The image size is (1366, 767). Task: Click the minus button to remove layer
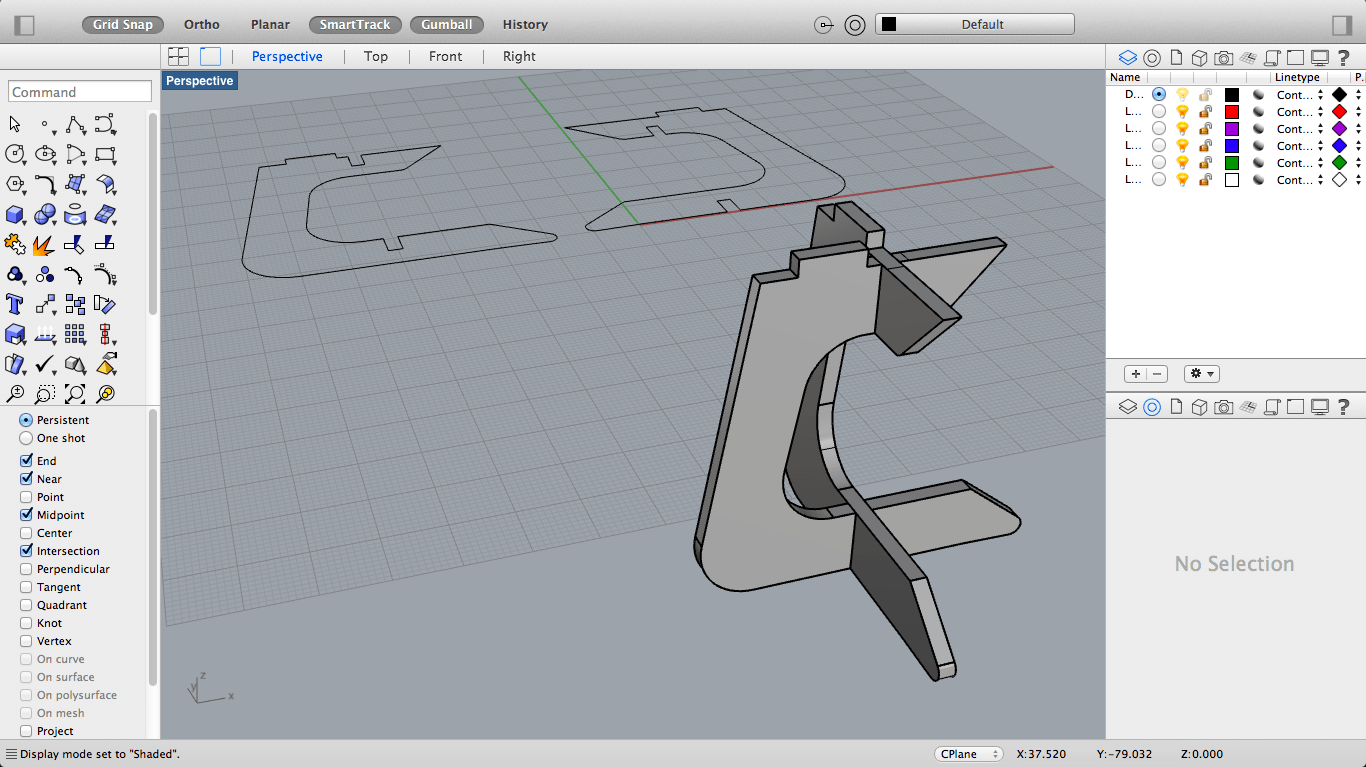pyautogui.click(x=1157, y=374)
